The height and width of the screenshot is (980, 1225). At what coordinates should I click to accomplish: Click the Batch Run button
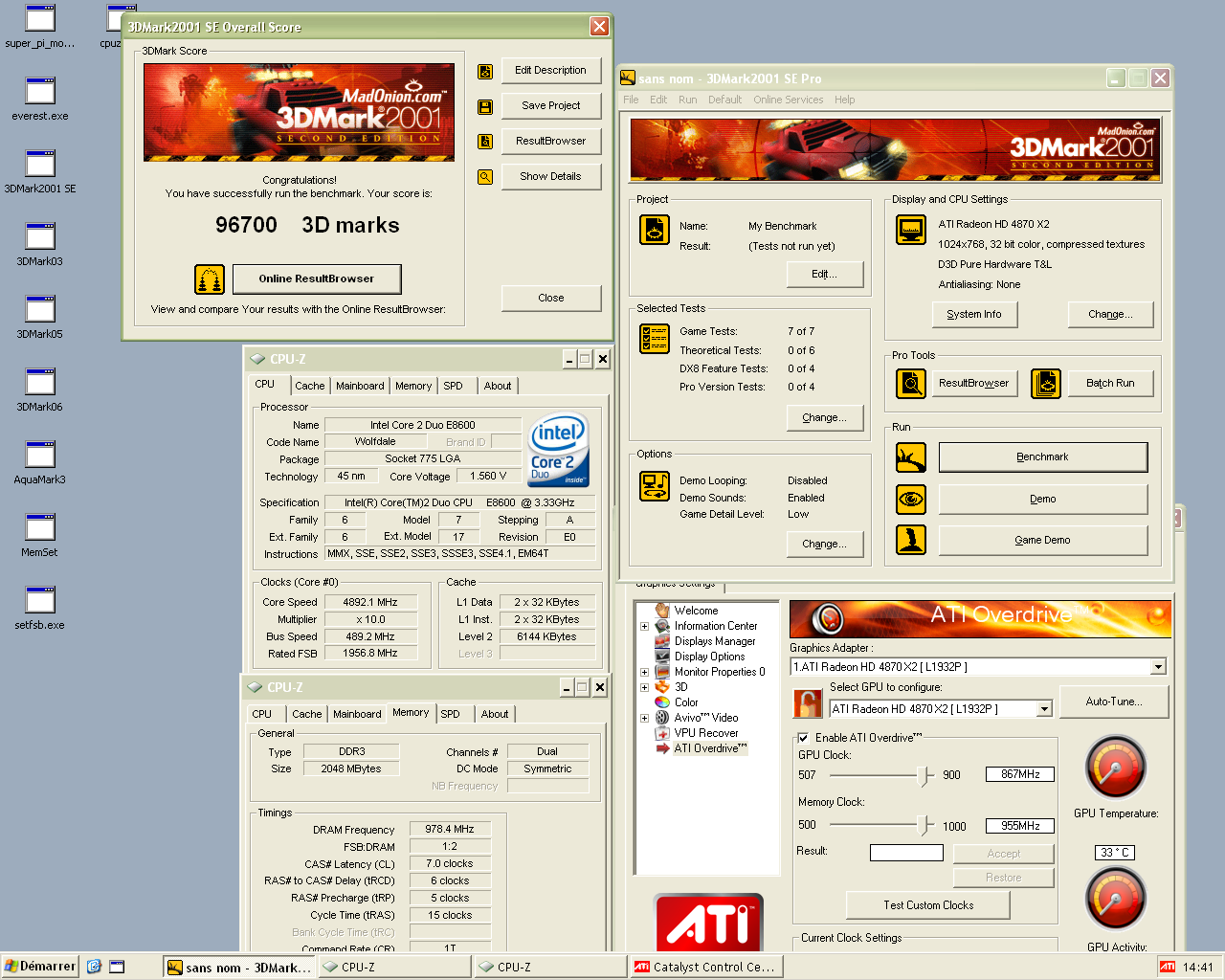pyautogui.click(x=1110, y=383)
